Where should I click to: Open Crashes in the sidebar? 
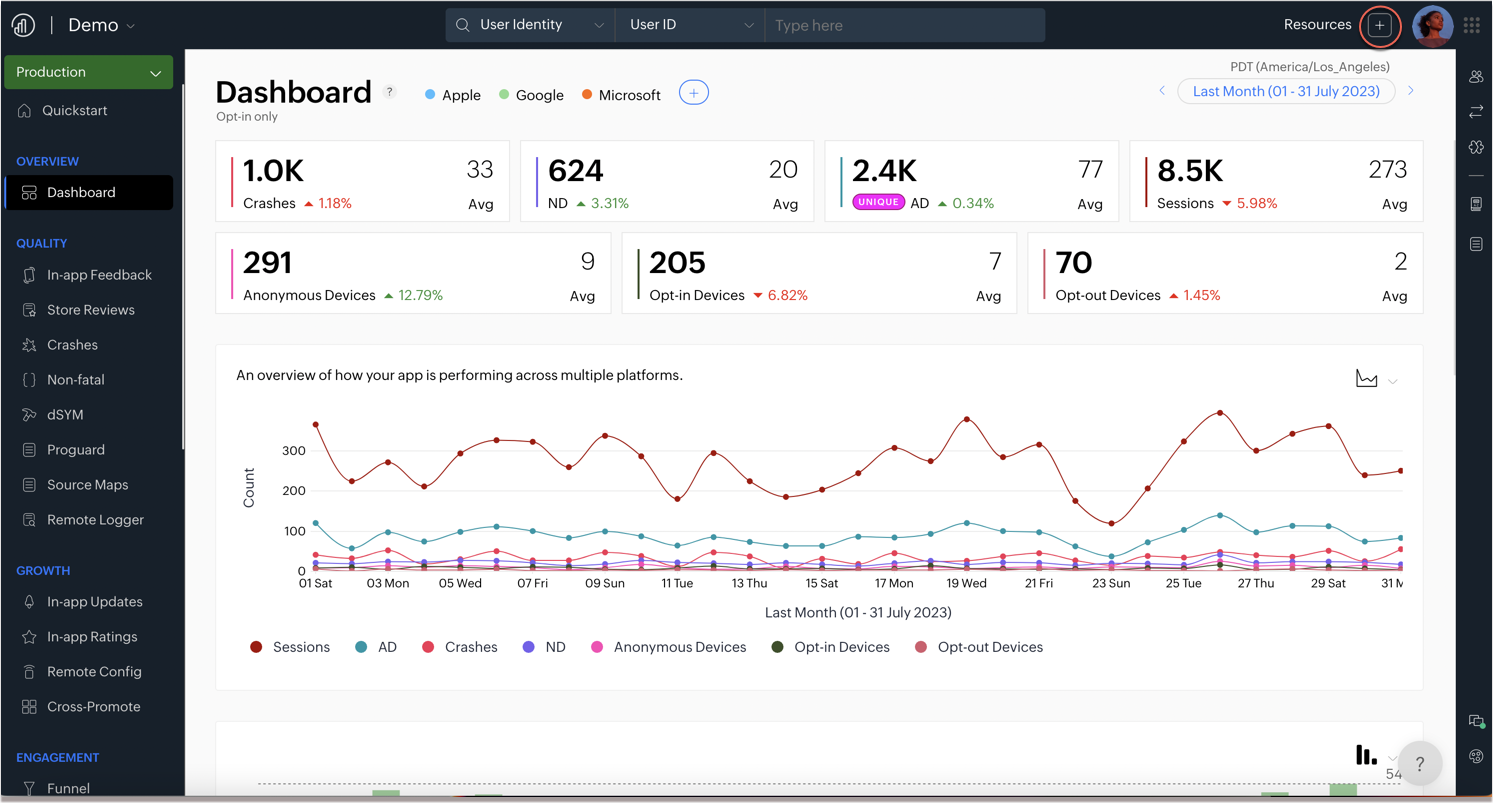tap(72, 345)
